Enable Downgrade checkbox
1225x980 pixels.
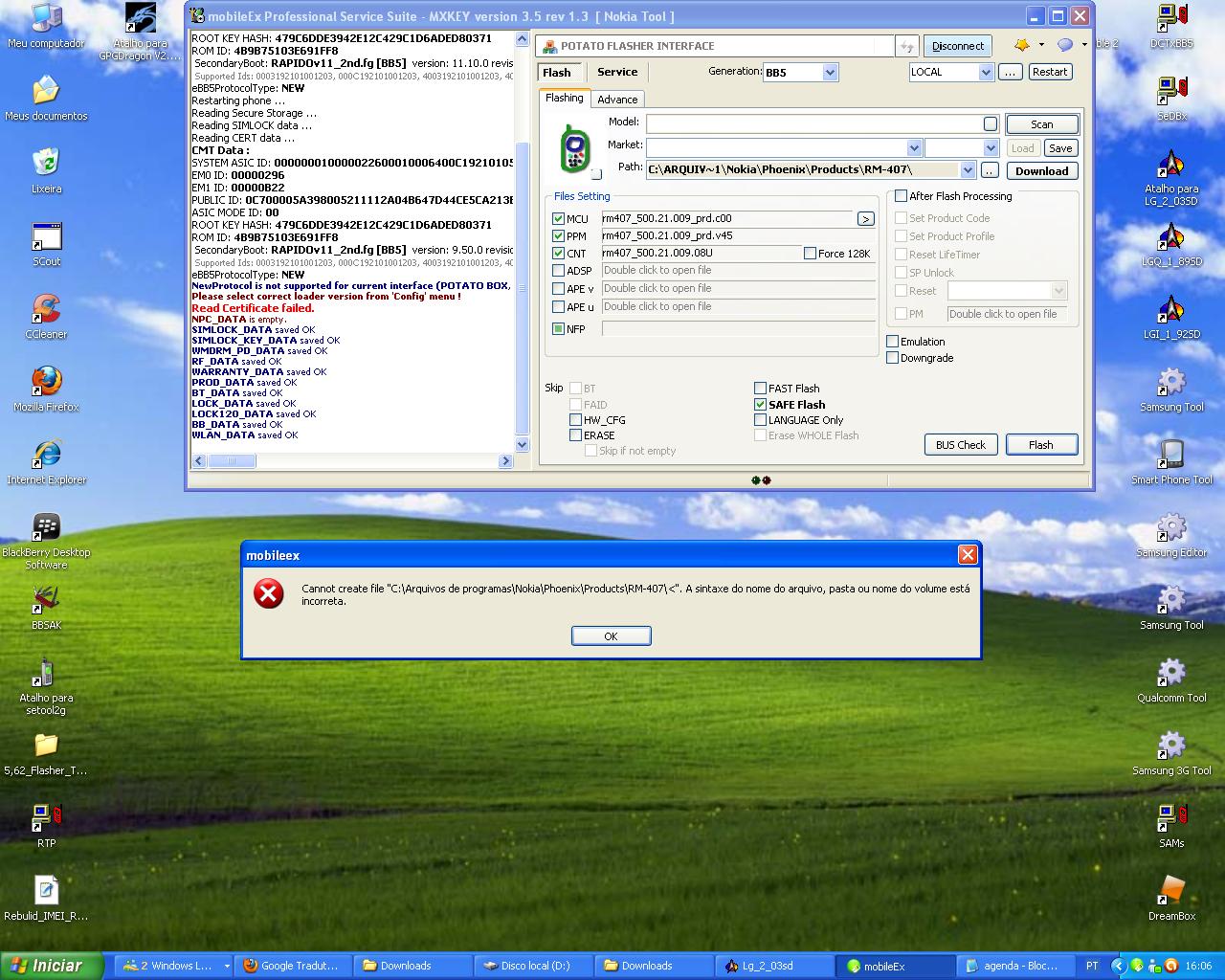(x=893, y=358)
